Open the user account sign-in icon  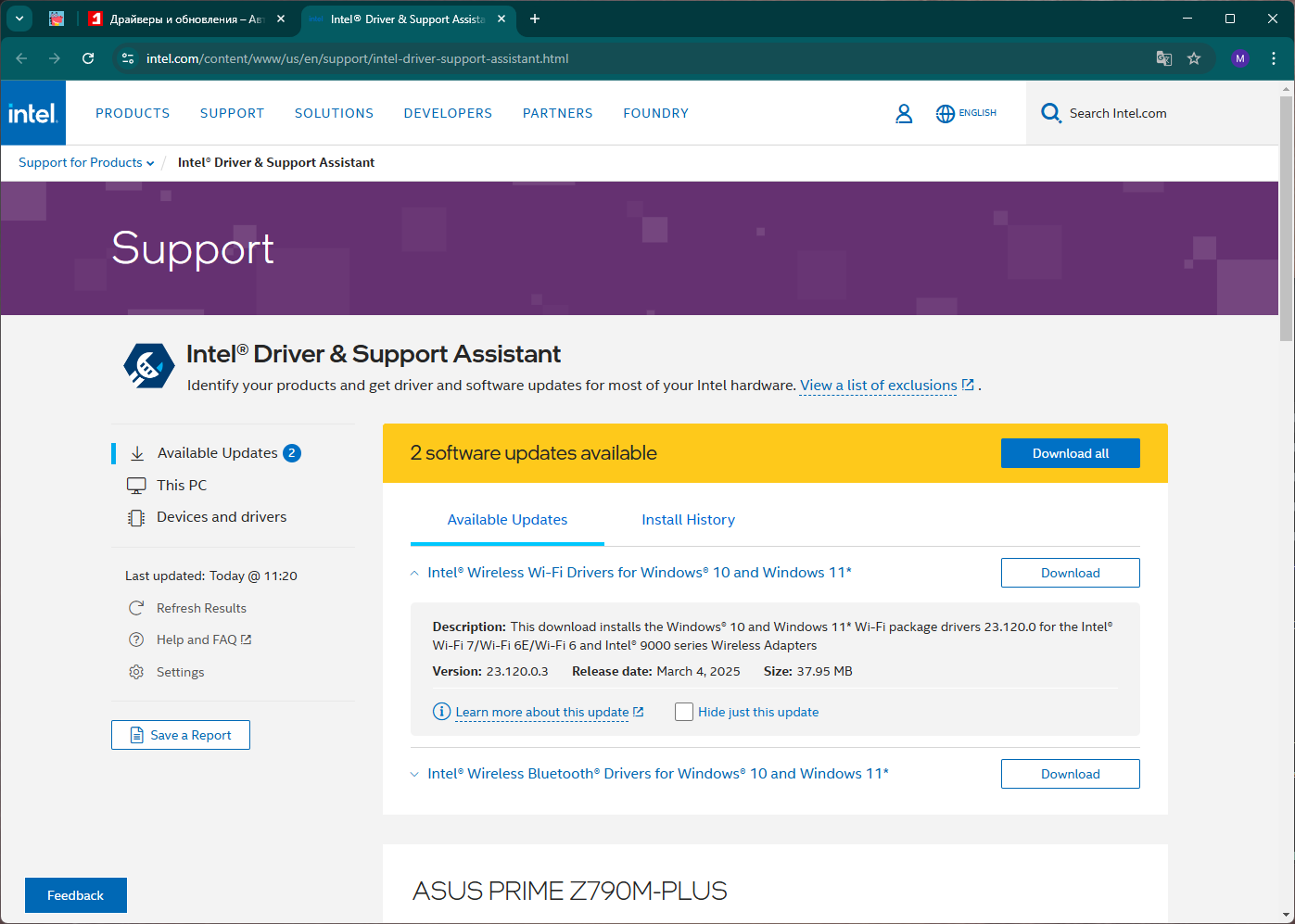click(x=904, y=113)
